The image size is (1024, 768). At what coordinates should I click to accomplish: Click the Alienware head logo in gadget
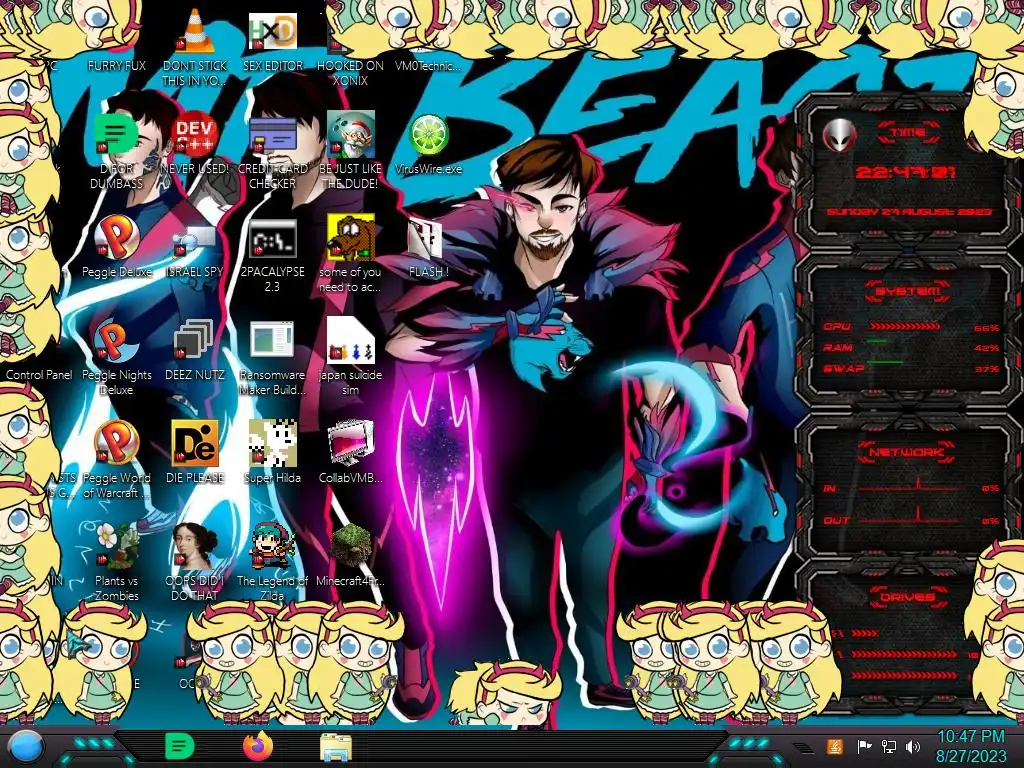[839, 135]
